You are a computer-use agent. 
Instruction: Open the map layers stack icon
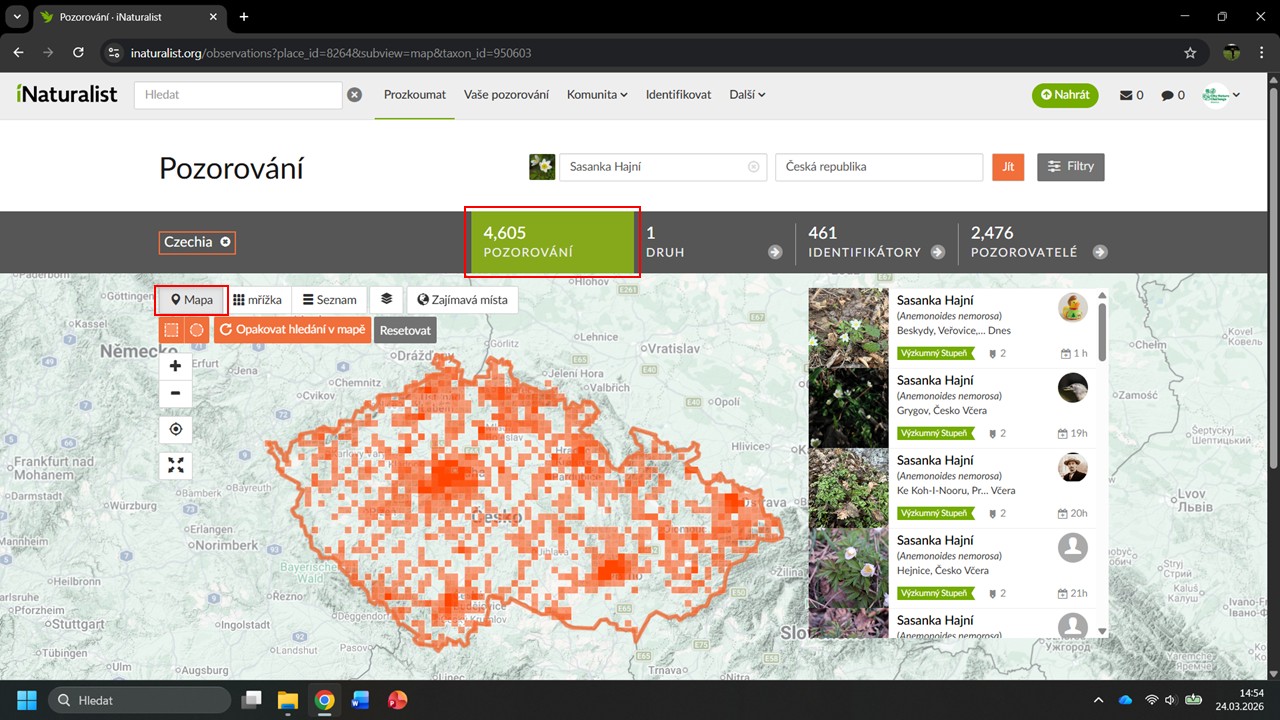(386, 299)
